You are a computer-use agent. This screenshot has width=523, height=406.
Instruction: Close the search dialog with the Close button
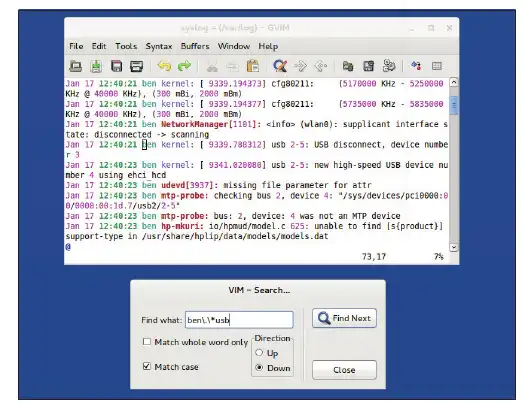click(x=344, y=370)
